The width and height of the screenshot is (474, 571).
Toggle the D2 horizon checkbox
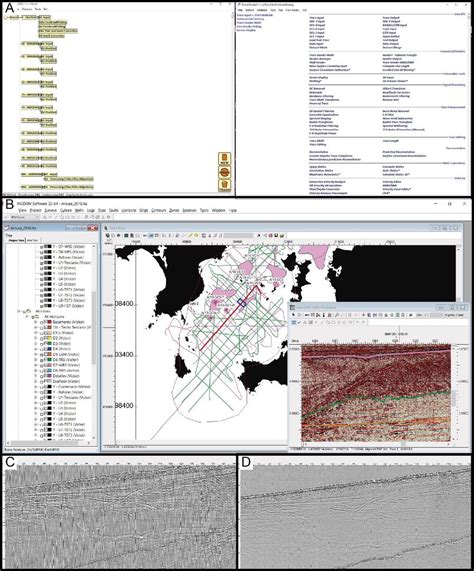[x=42, y=338]
